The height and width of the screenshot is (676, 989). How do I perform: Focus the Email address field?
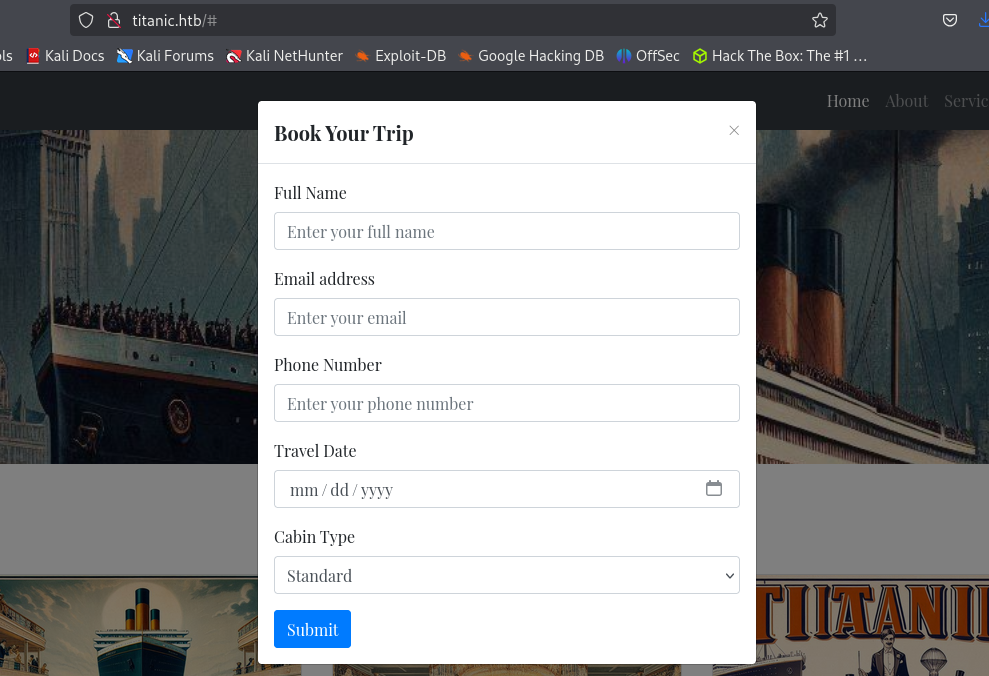click(x=507, y=317)
